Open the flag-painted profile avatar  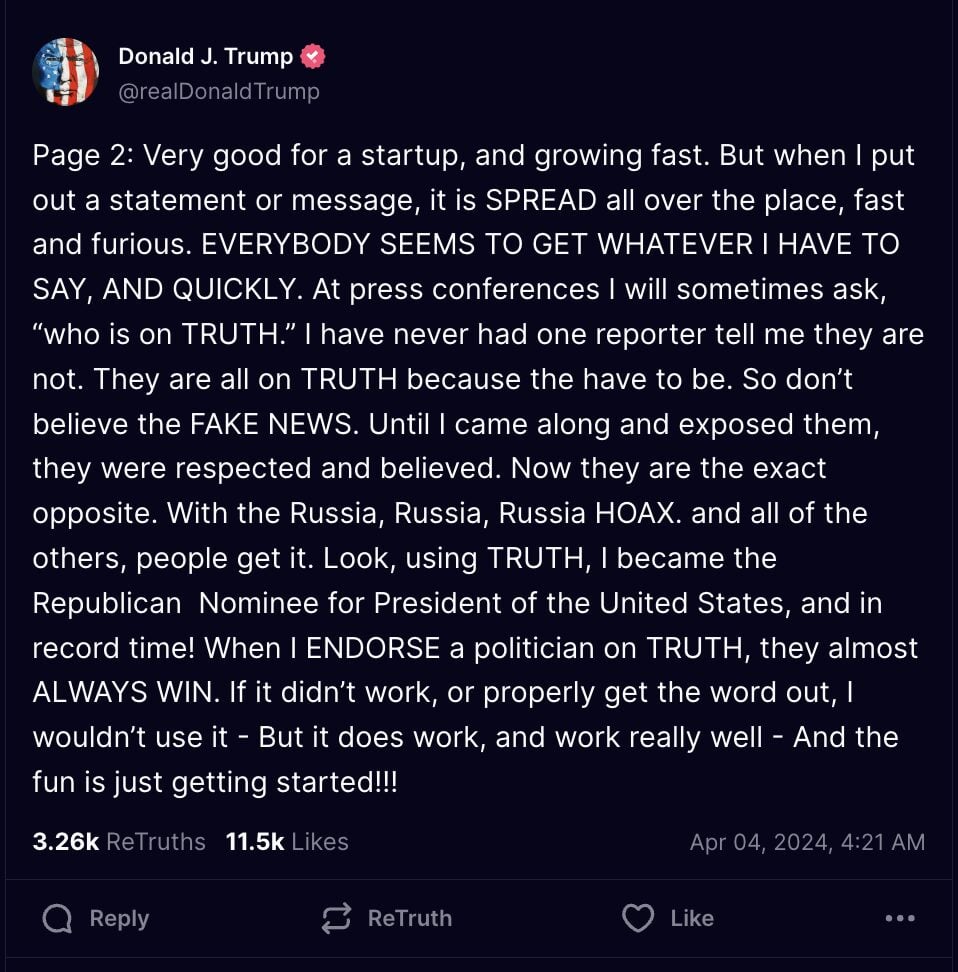coord(66,72)
